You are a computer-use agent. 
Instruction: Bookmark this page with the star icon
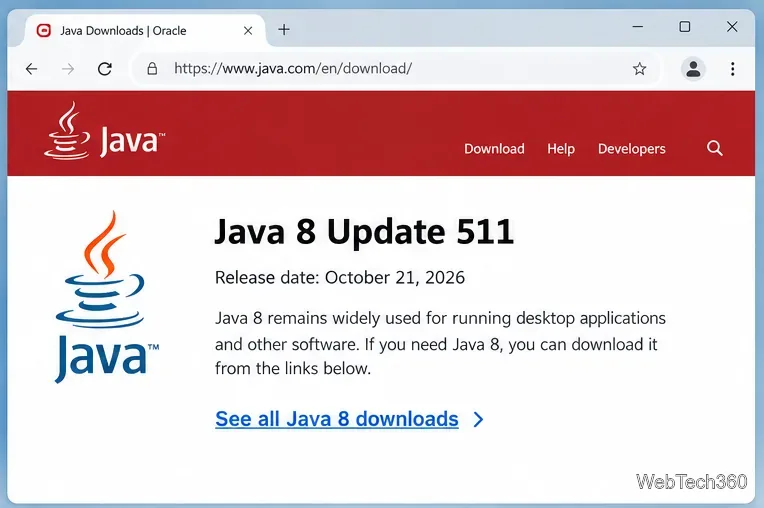[639, 69]
